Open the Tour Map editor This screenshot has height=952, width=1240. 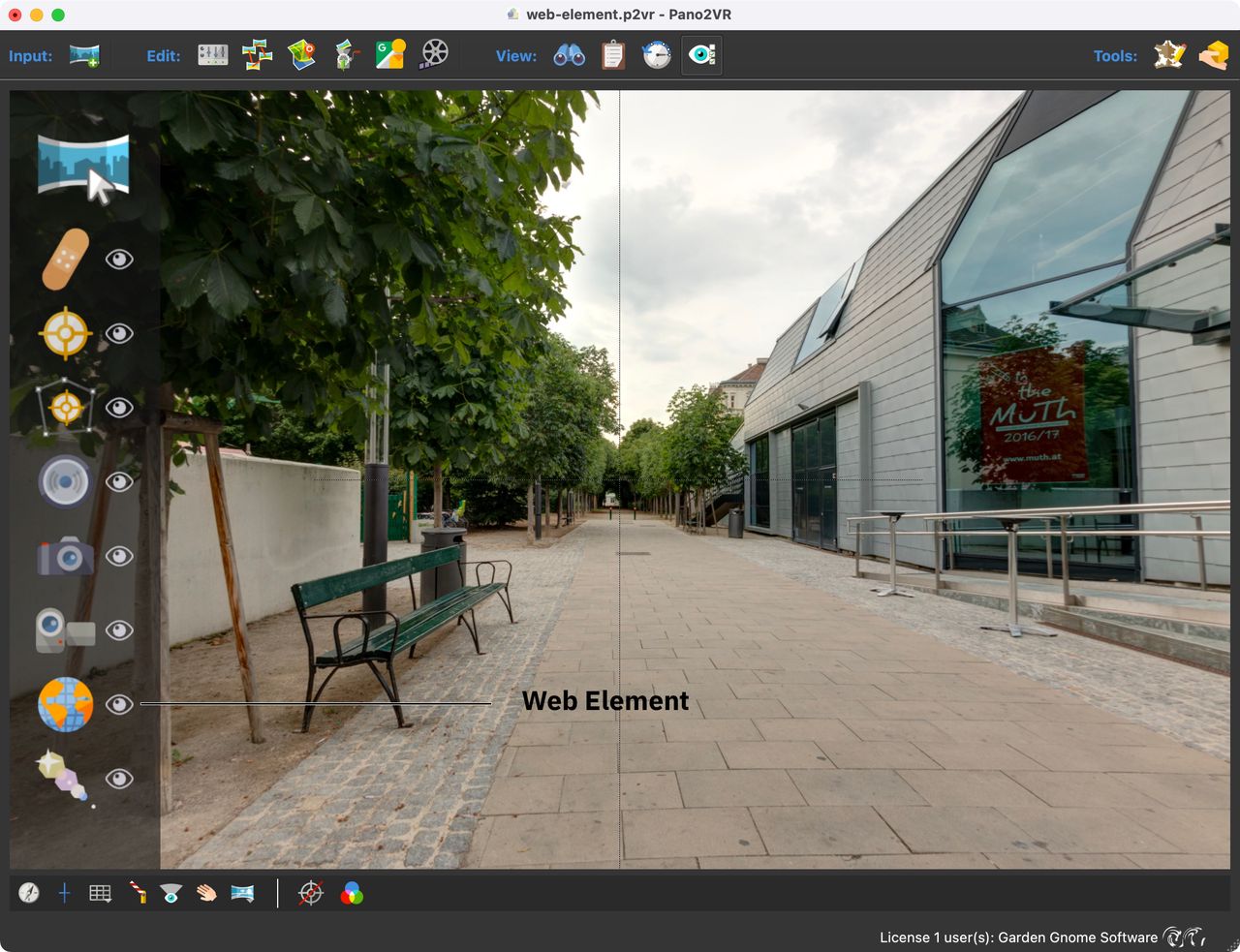(301, 55)
